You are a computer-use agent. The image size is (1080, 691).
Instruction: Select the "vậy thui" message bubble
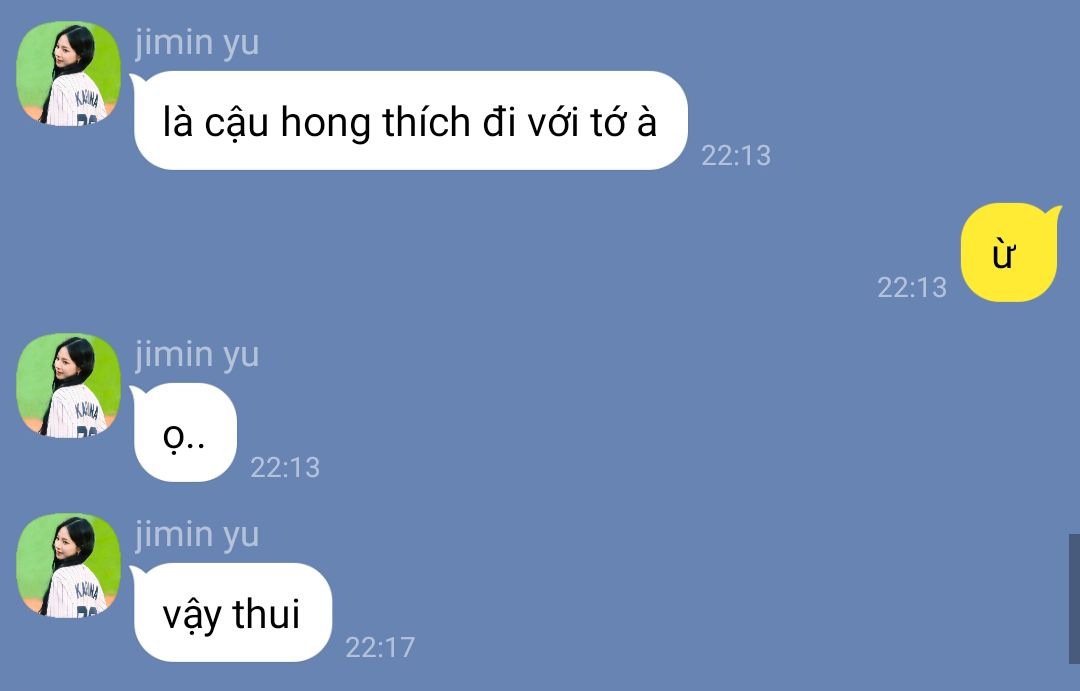(231, 612)
